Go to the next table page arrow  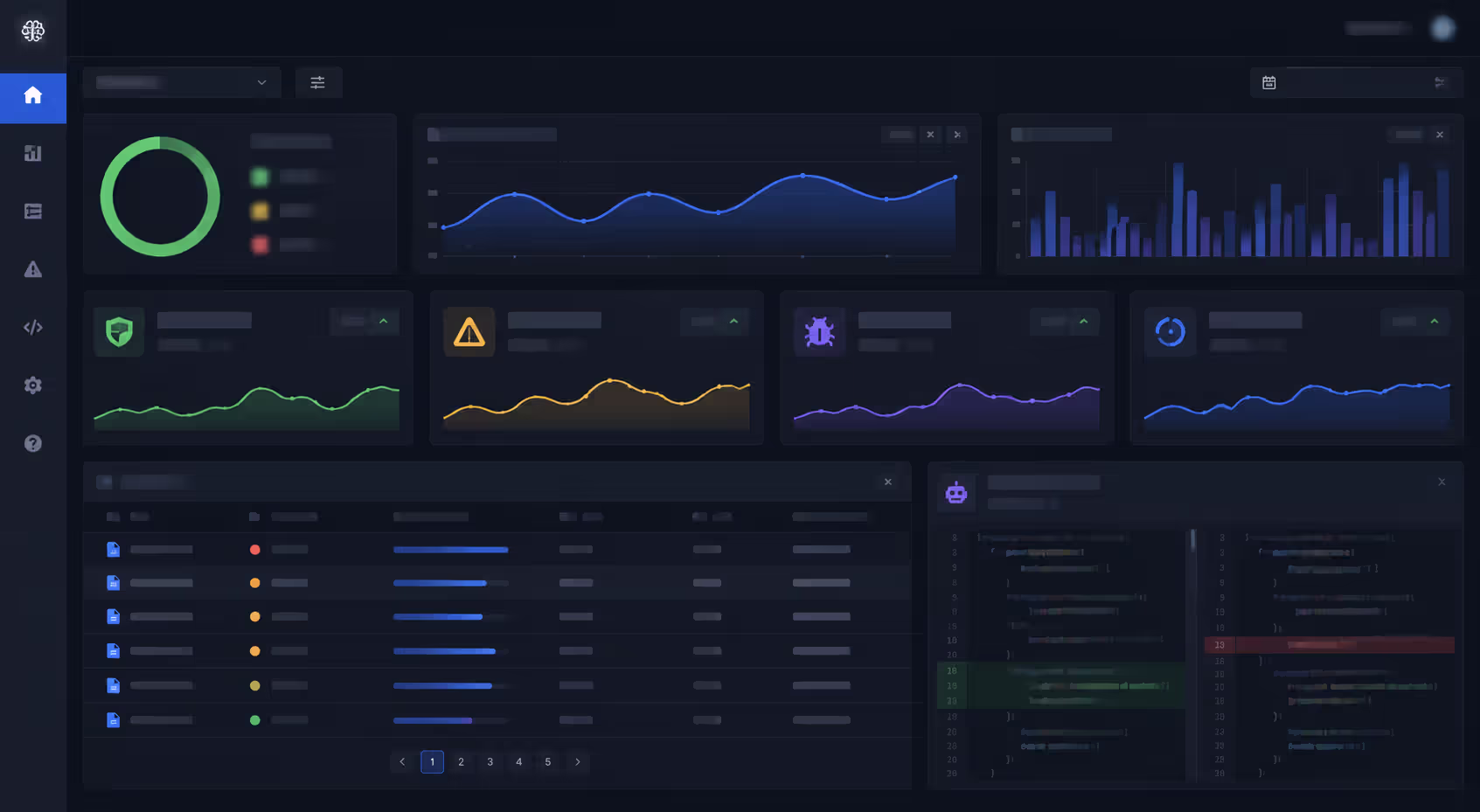pyautogui.click(x=577, y=762)
